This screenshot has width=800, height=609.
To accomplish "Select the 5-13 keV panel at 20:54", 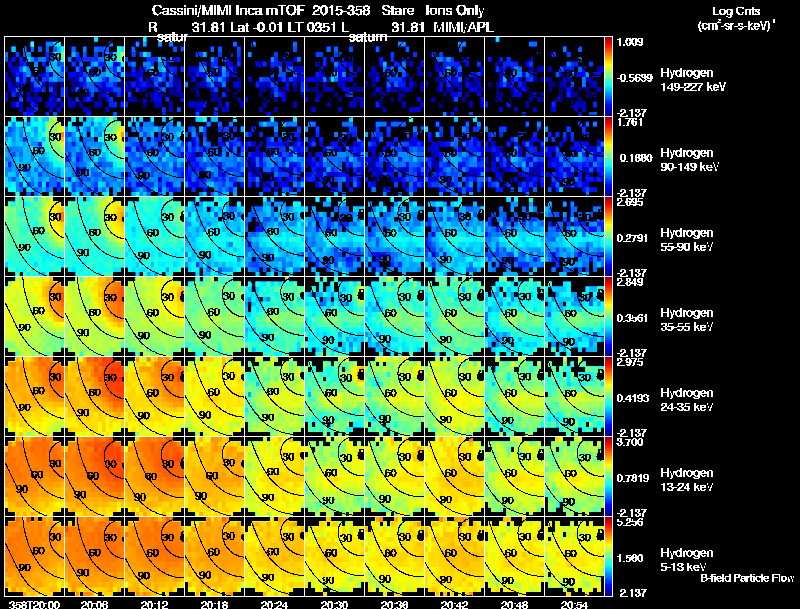I will pyautogui.click(x=574, y=557).
